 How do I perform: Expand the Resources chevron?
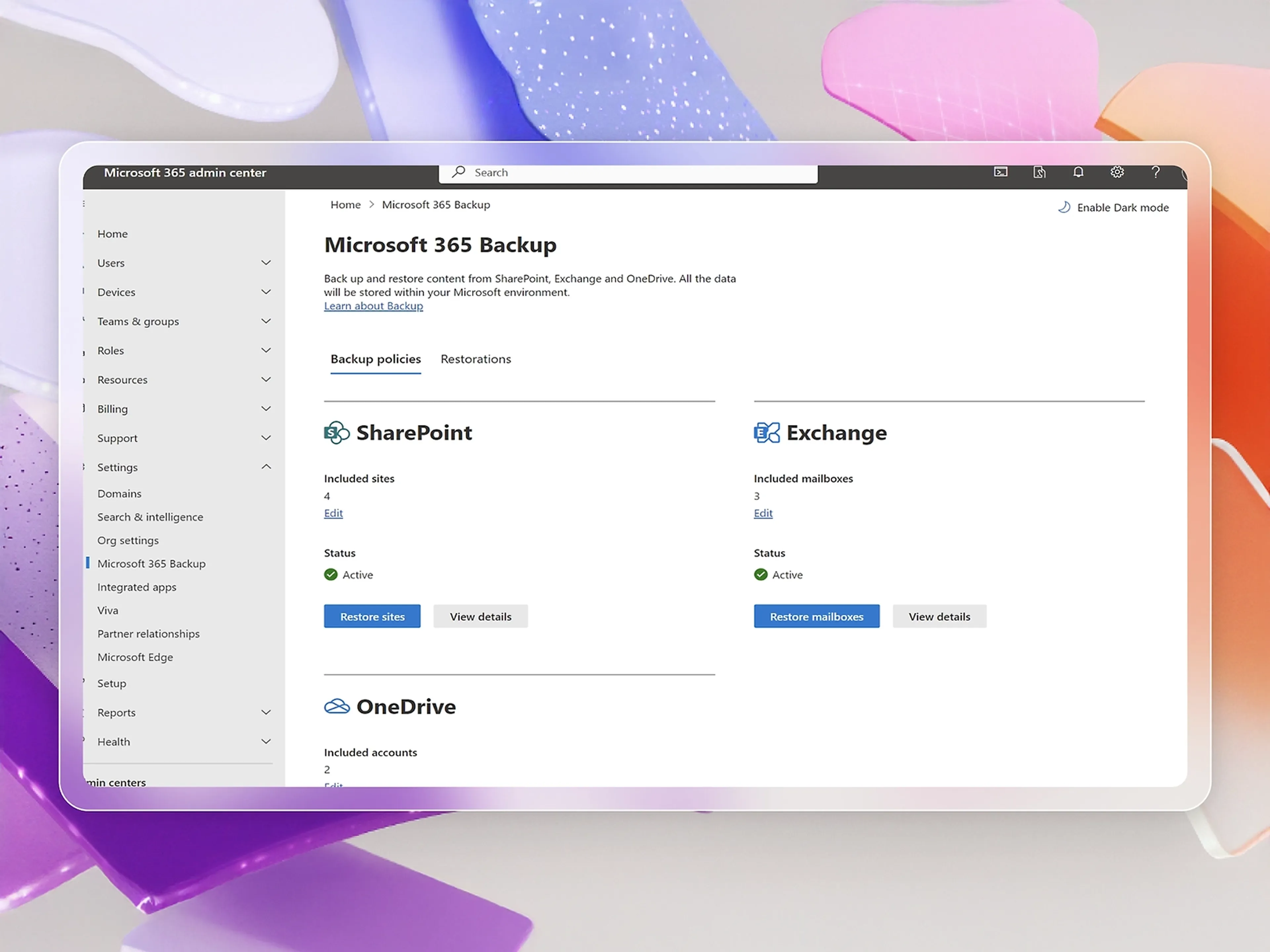[x=266, y=379]
